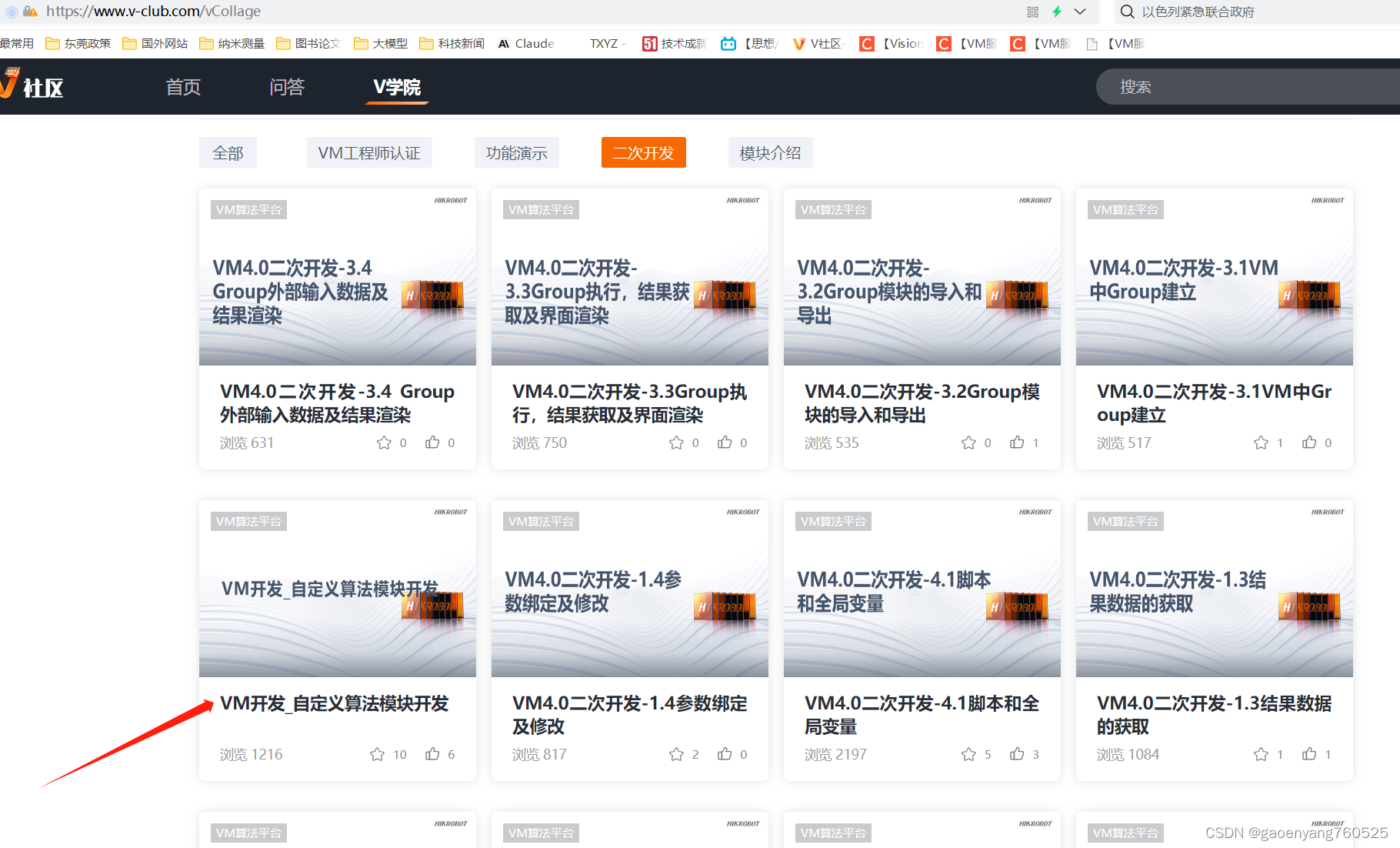1400x848 pixels.
Task: Click the browser search box 以色列紧急联合政府
Action: (x=1198, y=12)
